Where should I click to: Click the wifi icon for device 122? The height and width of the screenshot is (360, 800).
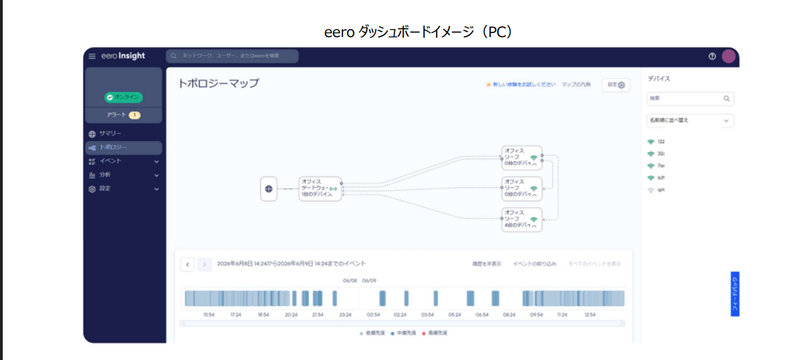click(x=651, y=142)
